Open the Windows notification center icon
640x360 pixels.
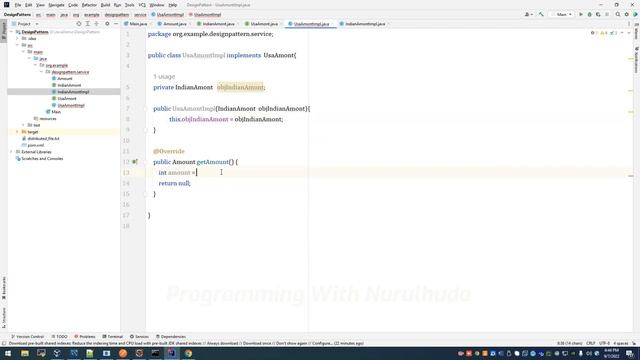coord(630,353)
